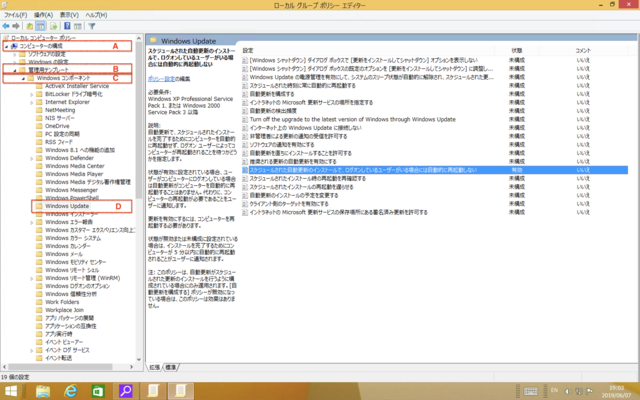This screenshot has width=640, height=400.
Task: Click the ポリシー設定 edit link
Action: [164, 76]
